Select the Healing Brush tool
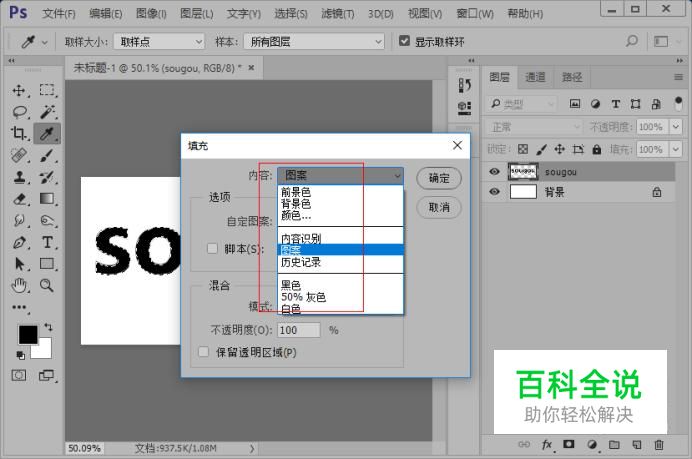 click(x=19, y=155)
